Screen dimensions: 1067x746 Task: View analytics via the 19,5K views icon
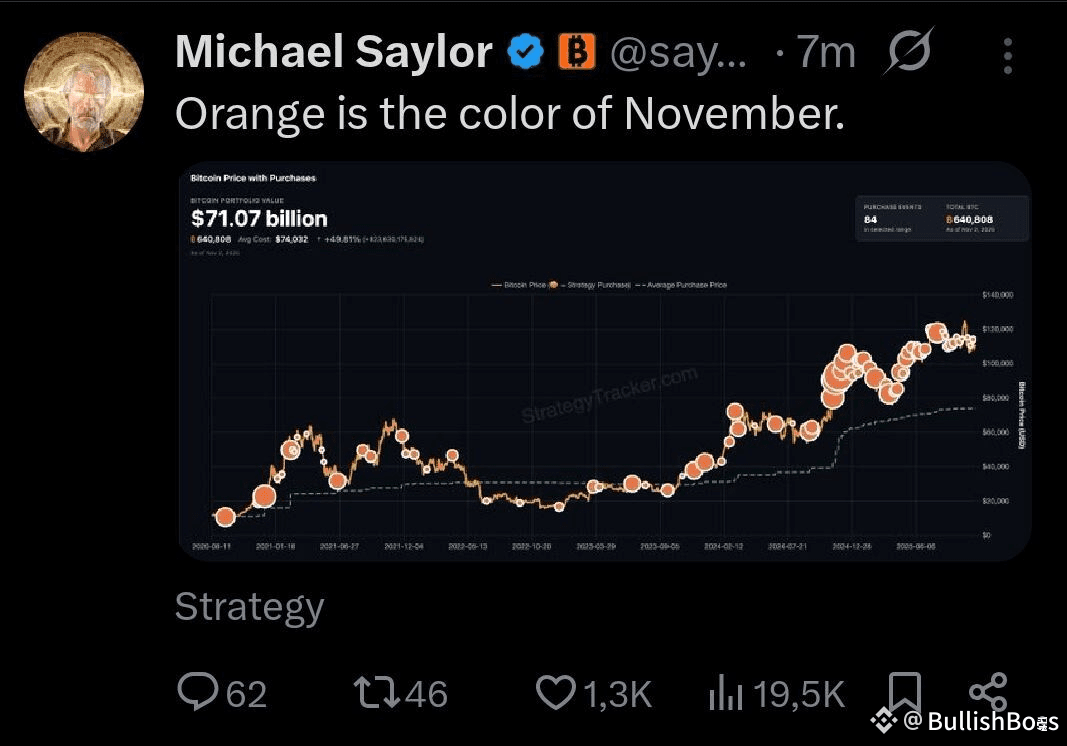coord(724,691)
